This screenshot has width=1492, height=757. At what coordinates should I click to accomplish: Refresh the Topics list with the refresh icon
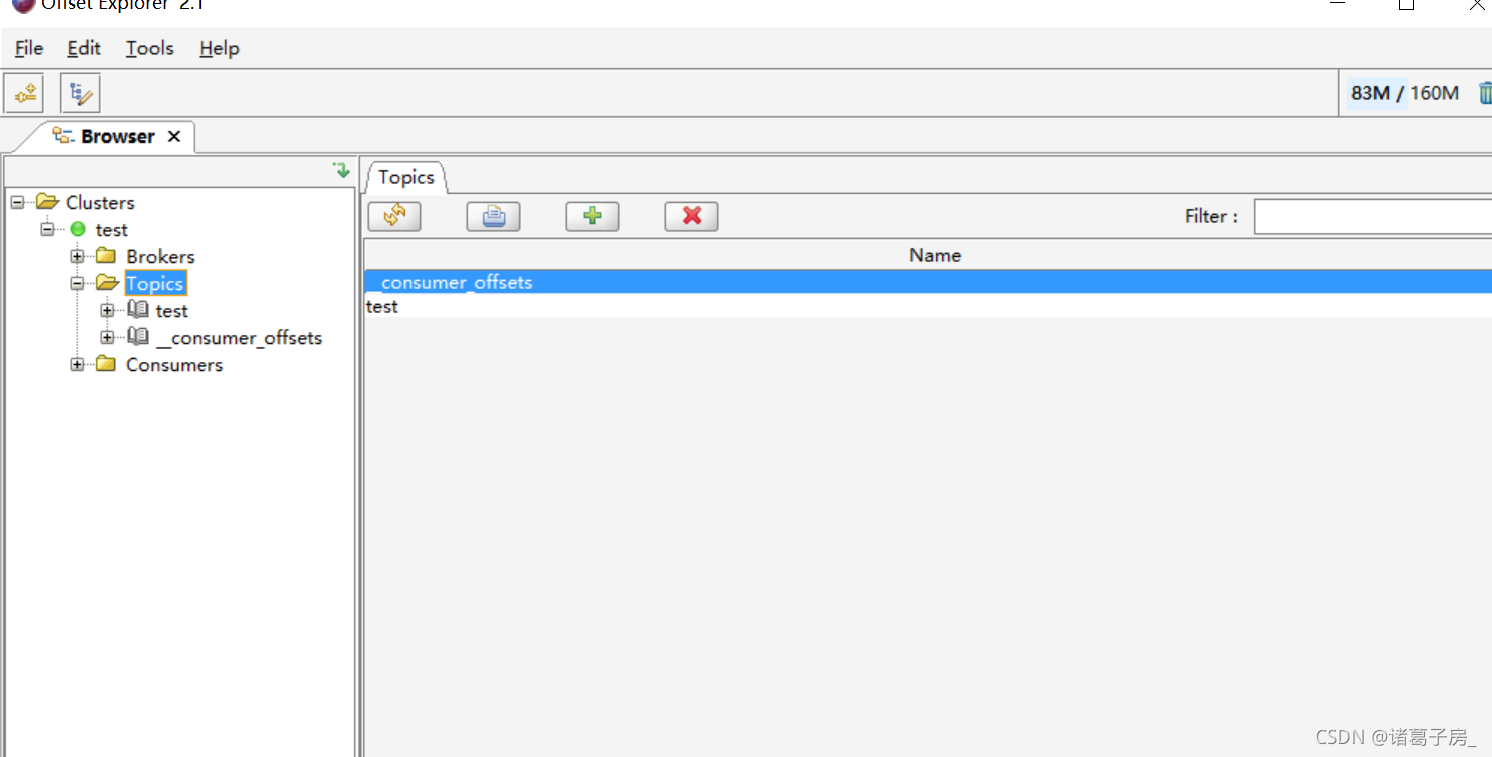[x=394, y=216]
